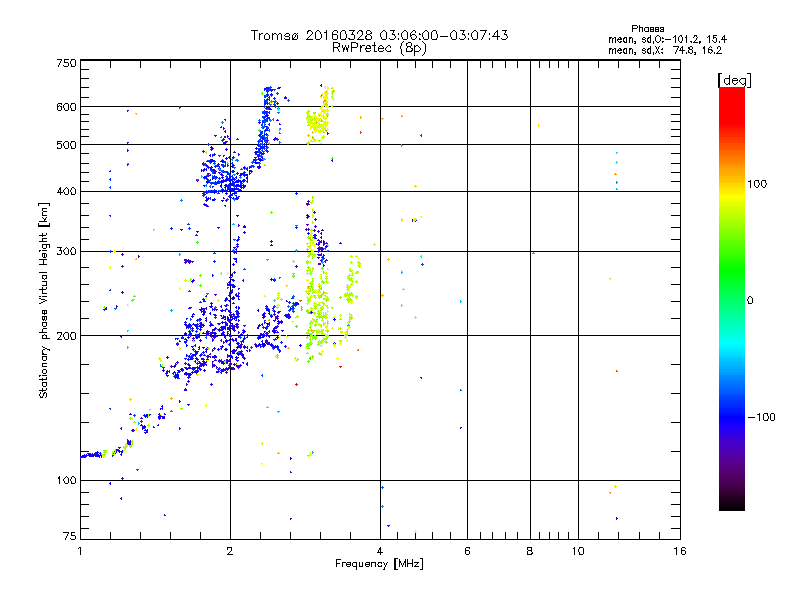Click the y-axis tick label "75"
The width and height of the screenshot is (800, 600).
pos(70,536)
